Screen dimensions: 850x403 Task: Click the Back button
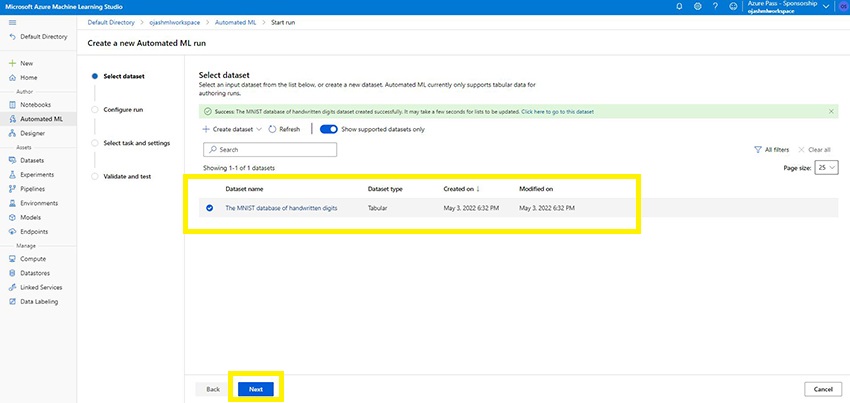pos(213,389)
